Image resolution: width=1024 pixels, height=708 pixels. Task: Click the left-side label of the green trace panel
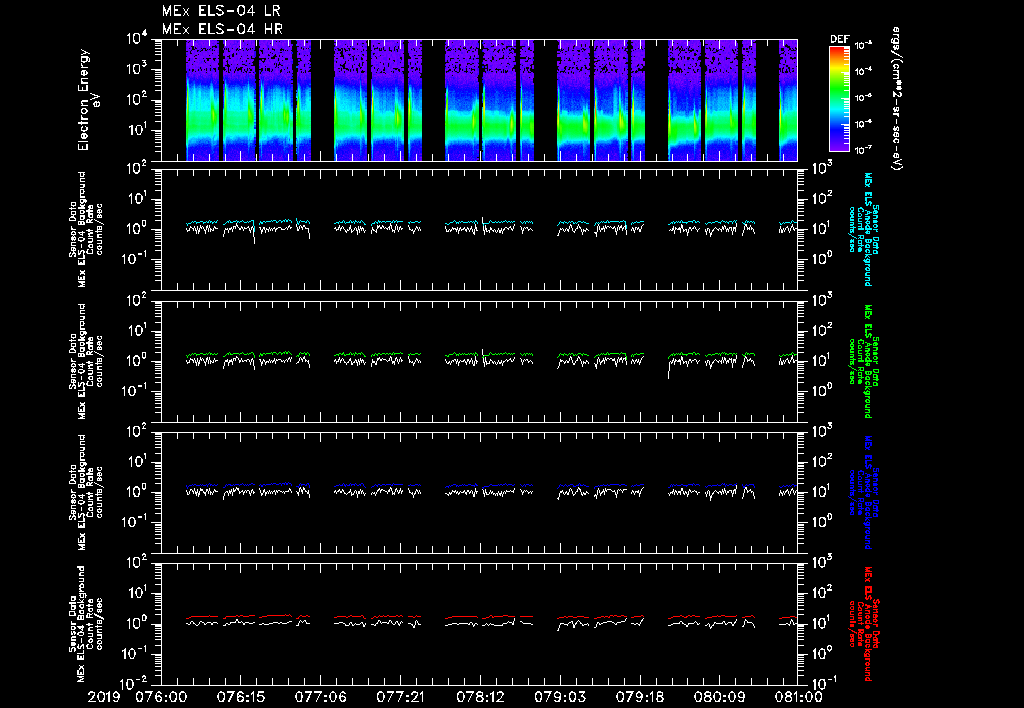[x=86, y=361]
